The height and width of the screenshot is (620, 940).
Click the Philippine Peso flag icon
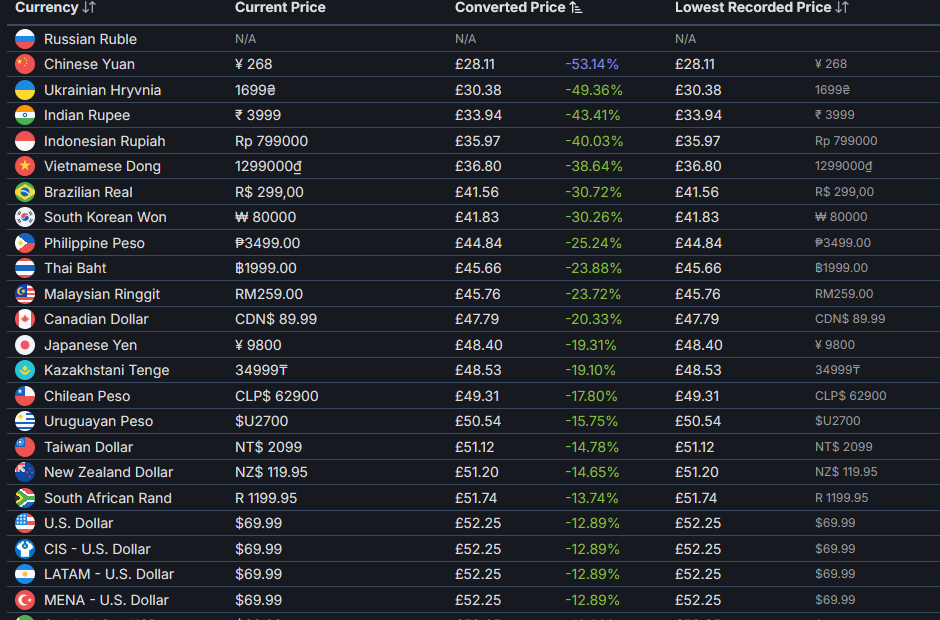tap(25, 243)
